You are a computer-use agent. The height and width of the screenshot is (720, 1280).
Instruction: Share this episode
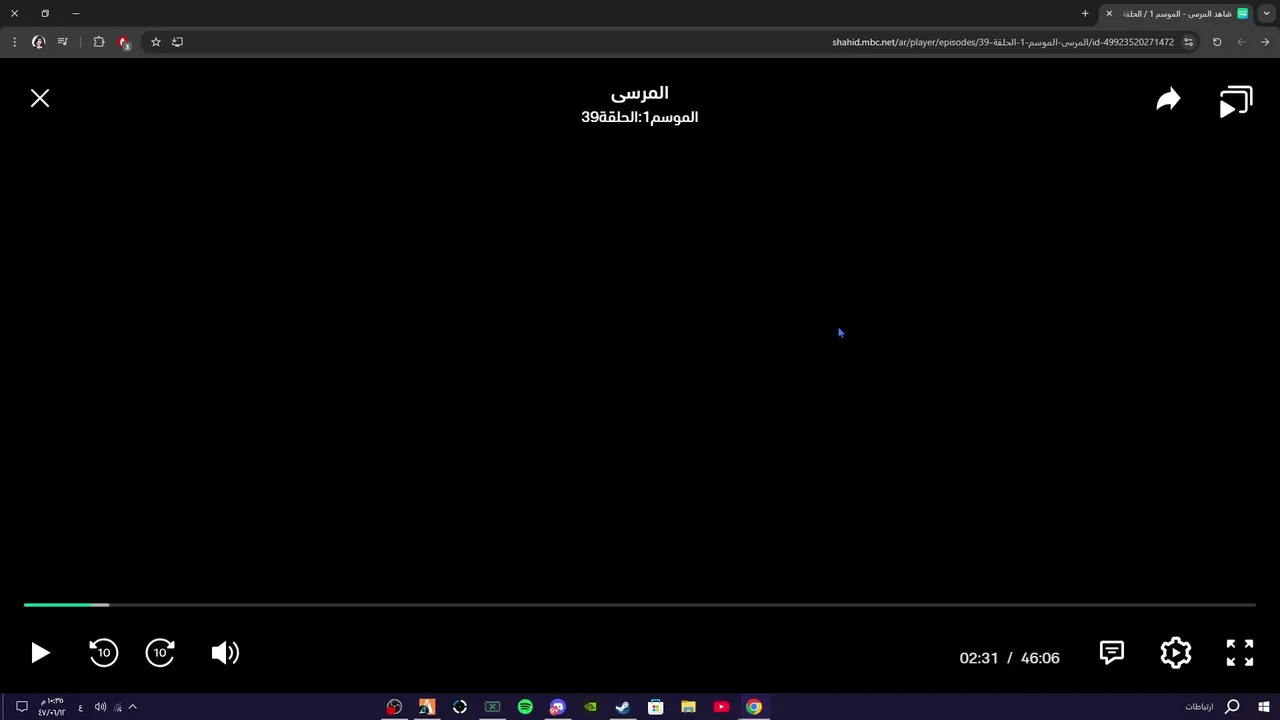coord(1168,99)
